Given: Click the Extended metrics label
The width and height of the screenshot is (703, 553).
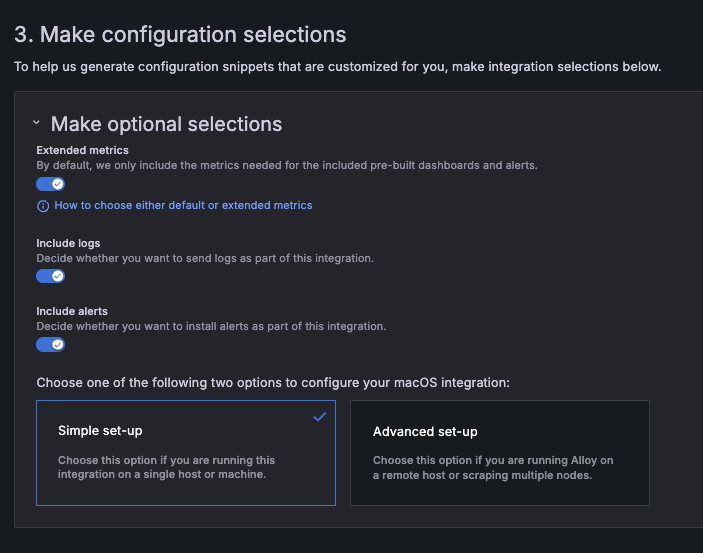Looking at the screenshot, I should (82, 150).
